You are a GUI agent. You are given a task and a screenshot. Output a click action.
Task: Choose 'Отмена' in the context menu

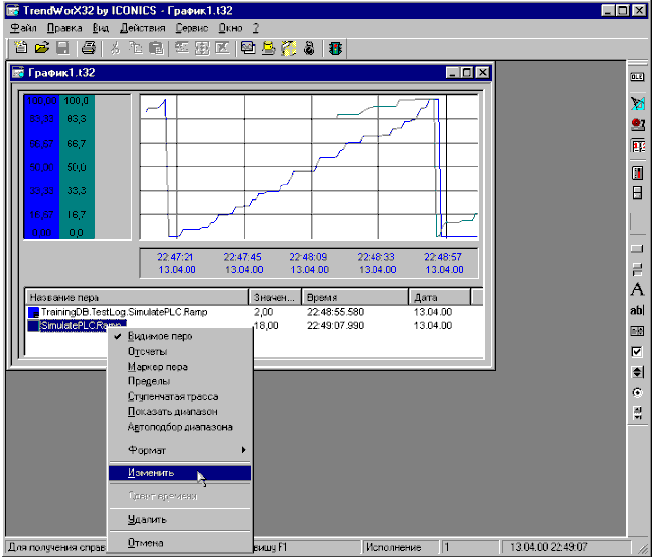(180, 543)
